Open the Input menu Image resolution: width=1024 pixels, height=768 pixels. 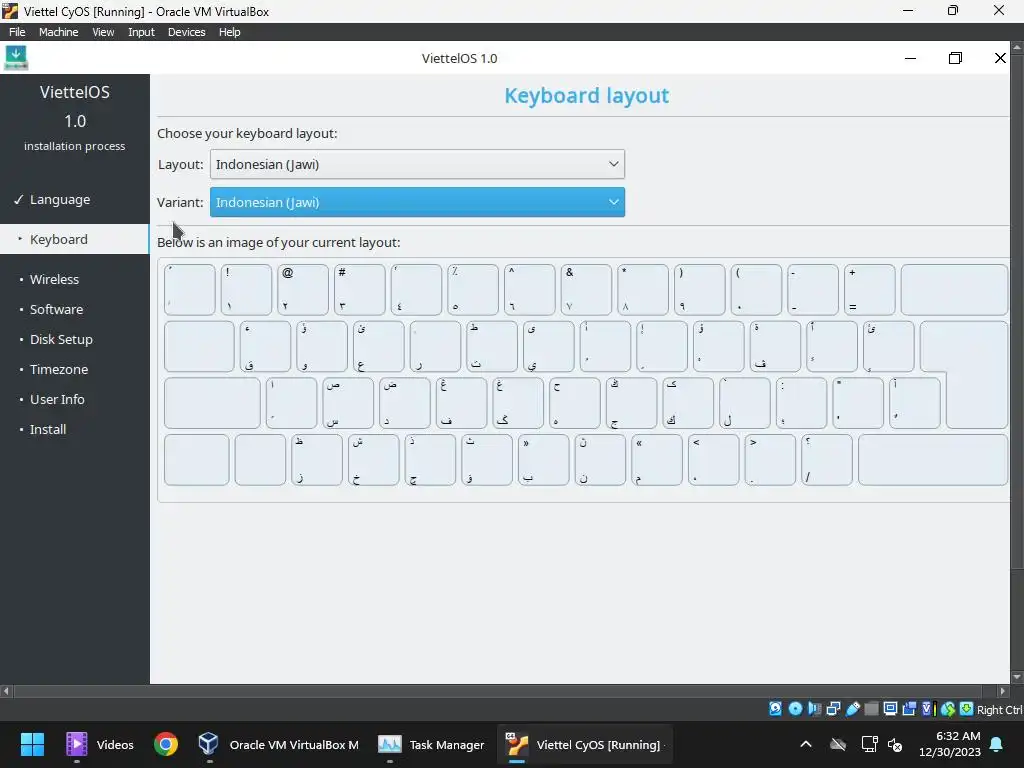tap(141, 31)
